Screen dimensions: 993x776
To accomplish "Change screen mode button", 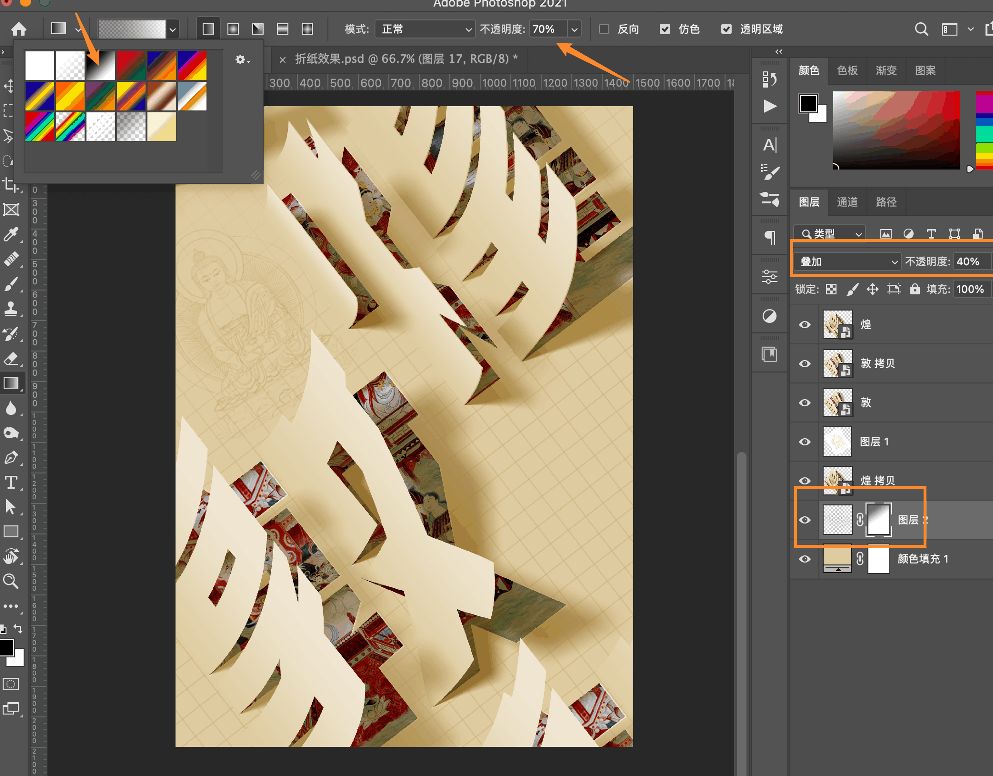I will click(x=11, y=709).
